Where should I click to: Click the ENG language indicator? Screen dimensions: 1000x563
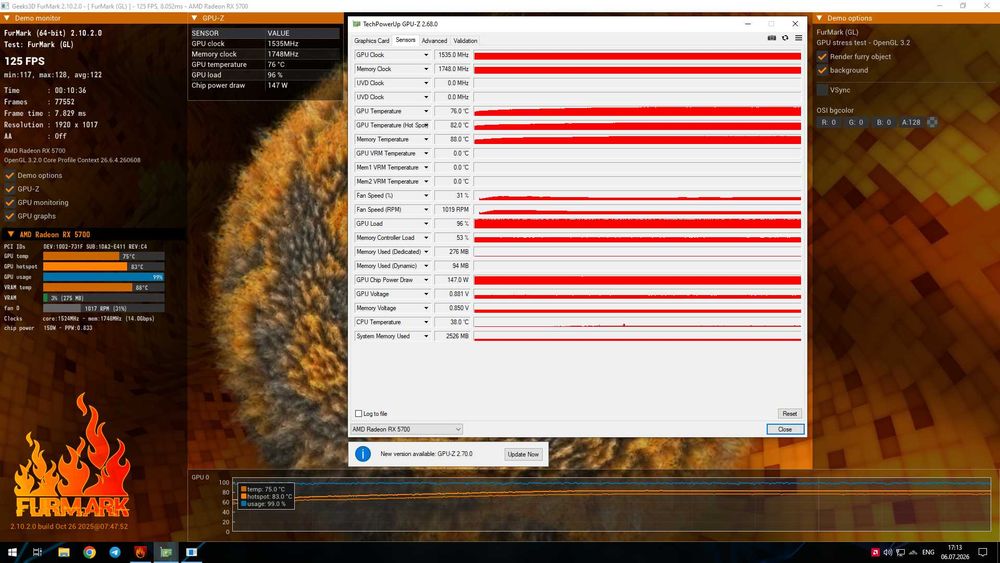928,552
